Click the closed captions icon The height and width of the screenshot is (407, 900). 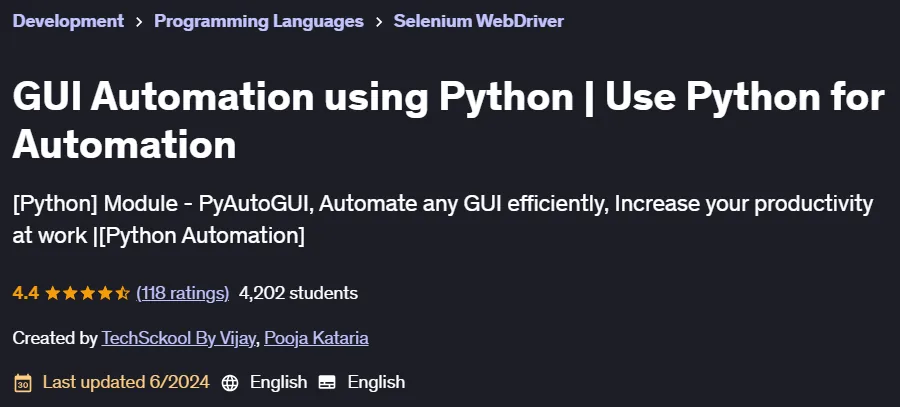[327, 382]
